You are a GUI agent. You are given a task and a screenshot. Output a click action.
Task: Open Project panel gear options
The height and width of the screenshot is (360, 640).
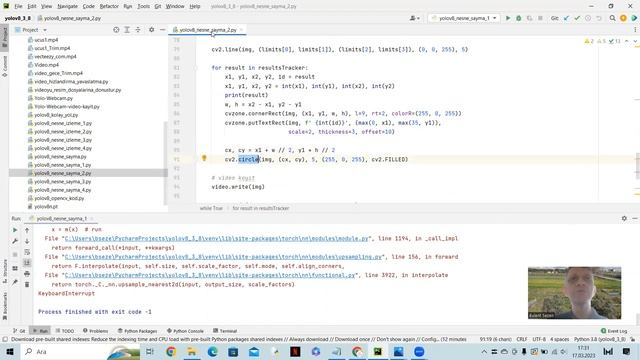151,30
